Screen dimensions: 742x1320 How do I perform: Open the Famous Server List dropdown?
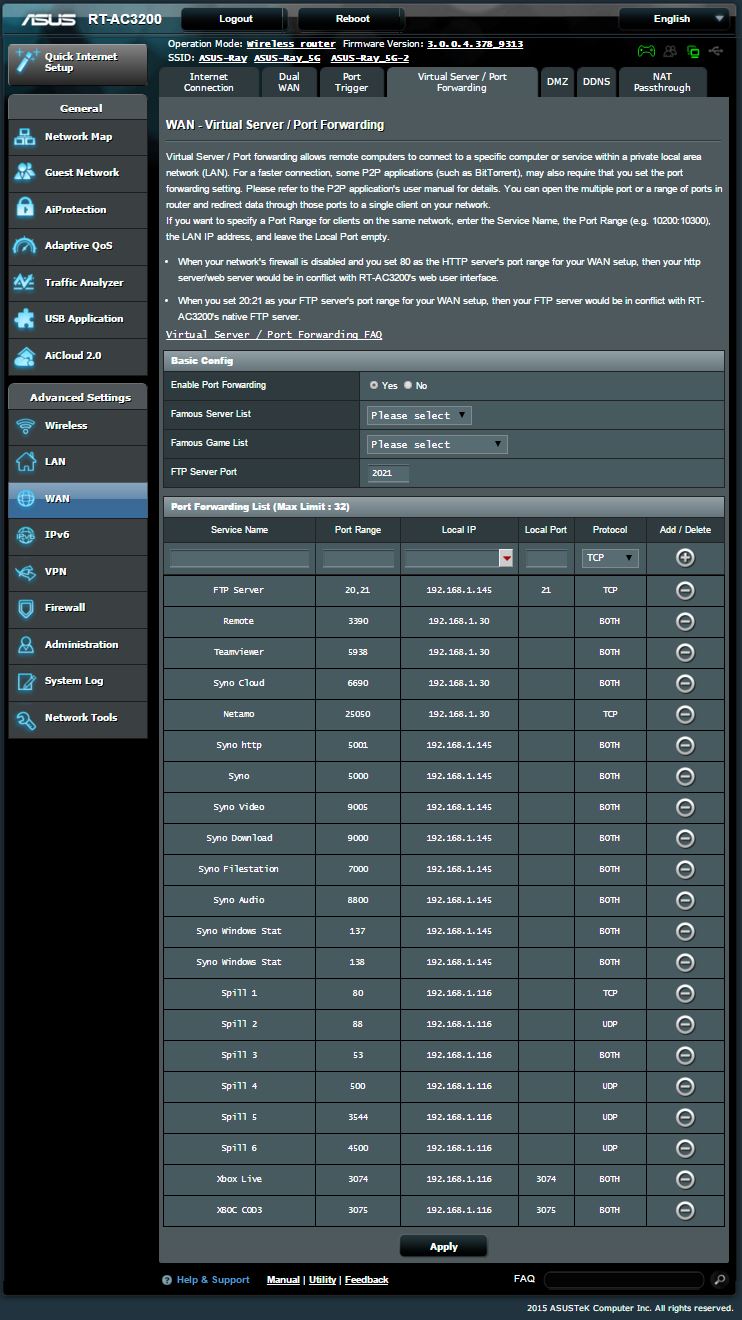coord(419,415)
